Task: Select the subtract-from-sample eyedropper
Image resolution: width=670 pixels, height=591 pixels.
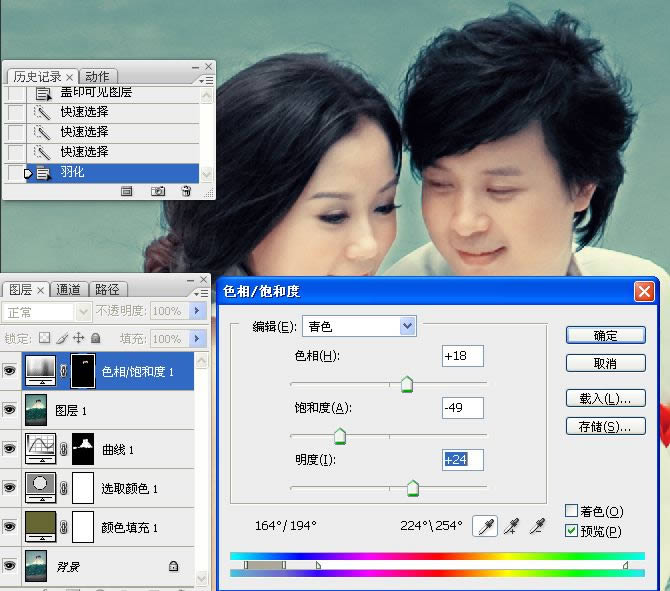Action: pos(538,526)
